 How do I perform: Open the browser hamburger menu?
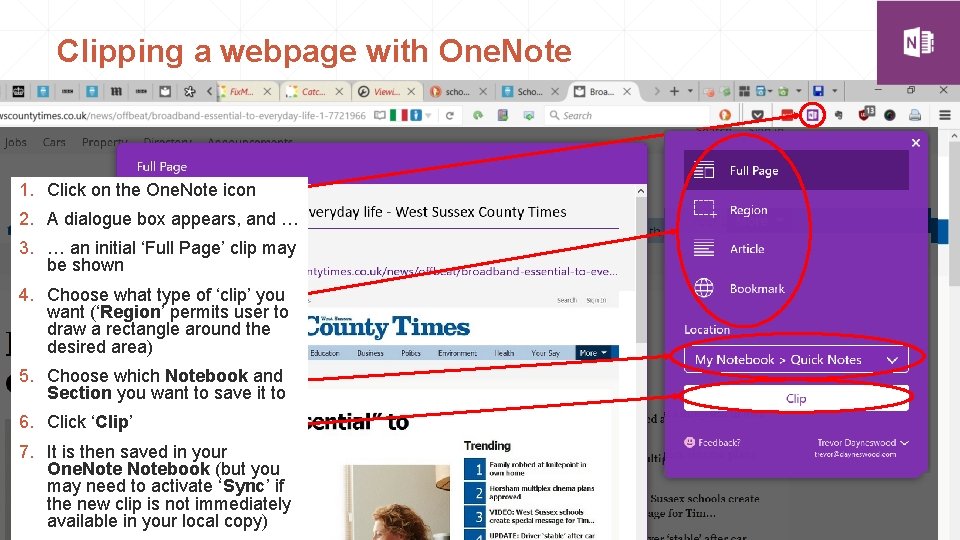(x=945, y=114)
